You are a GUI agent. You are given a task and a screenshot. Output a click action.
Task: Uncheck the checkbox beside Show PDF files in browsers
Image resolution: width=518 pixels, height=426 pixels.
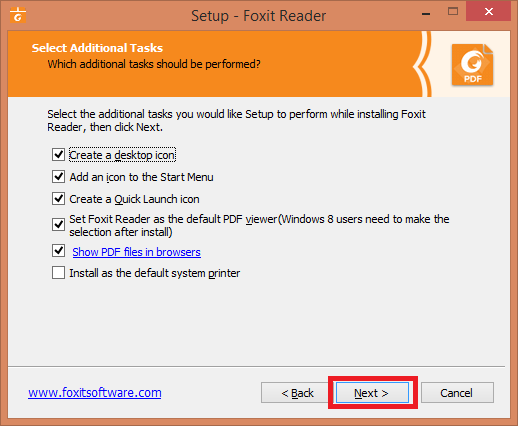pyautogui.click(x=58, y=251)
